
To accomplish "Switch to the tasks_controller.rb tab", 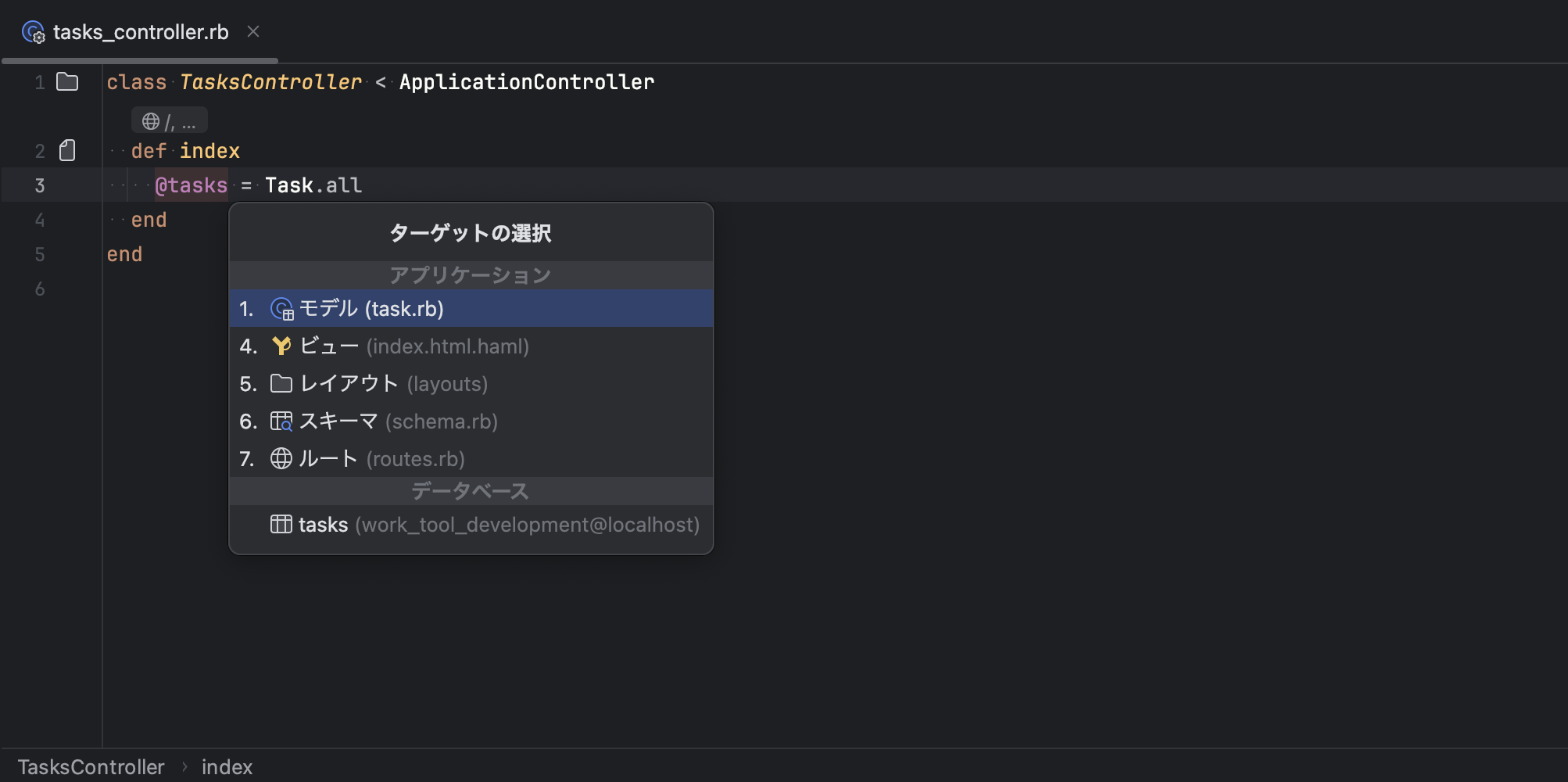I will click(141, 32).
